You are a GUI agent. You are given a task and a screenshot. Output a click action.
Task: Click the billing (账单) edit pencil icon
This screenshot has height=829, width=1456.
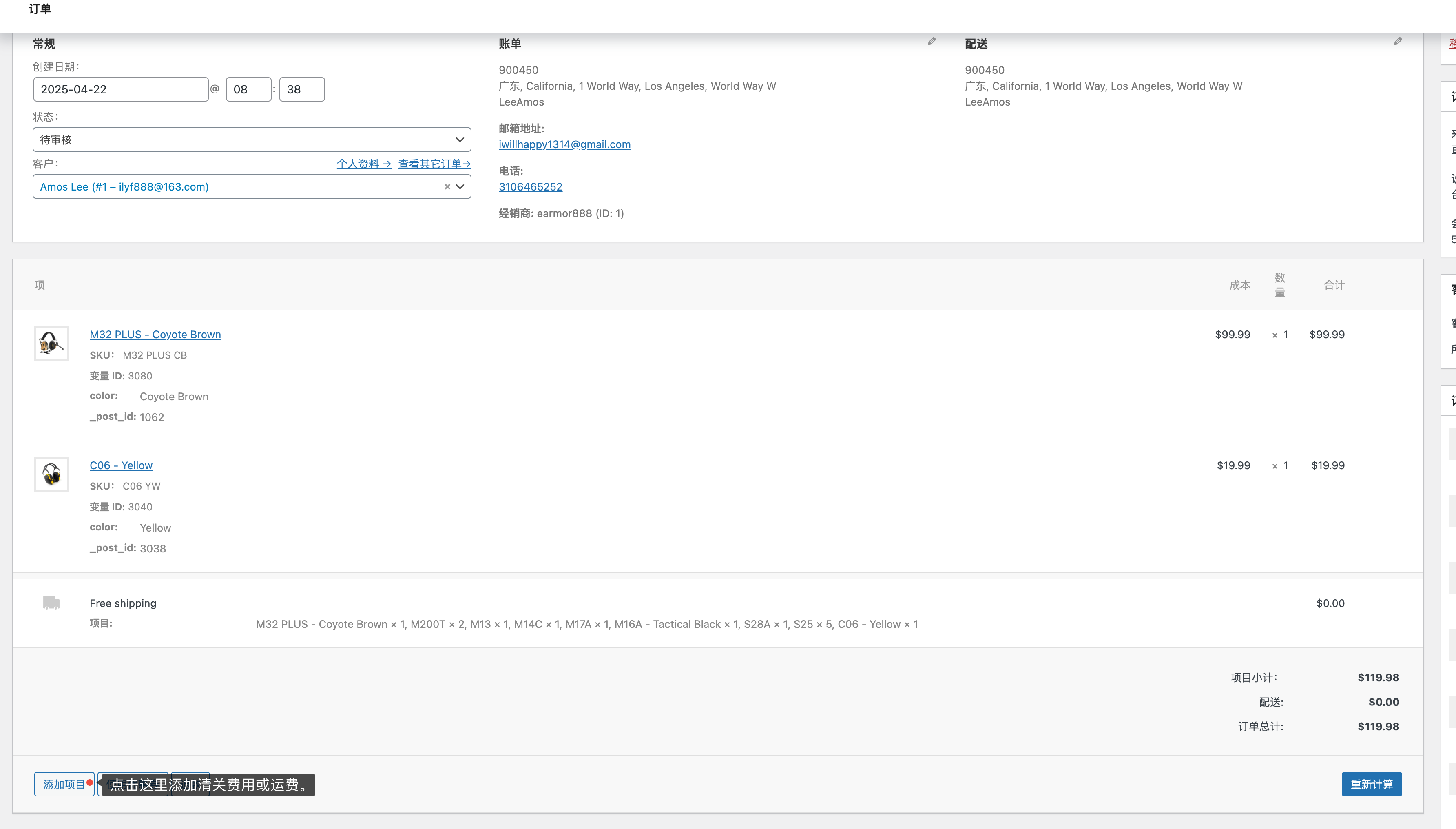click(931, 42)
